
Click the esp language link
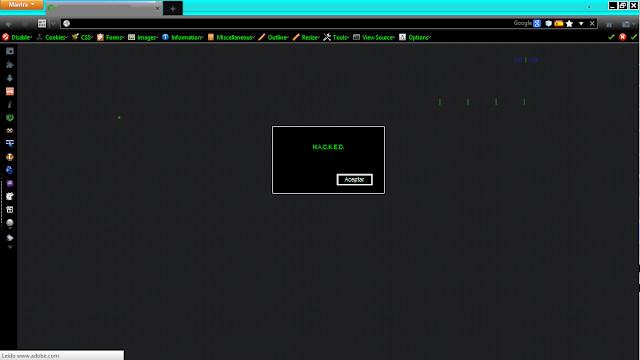tap(534, 60)
